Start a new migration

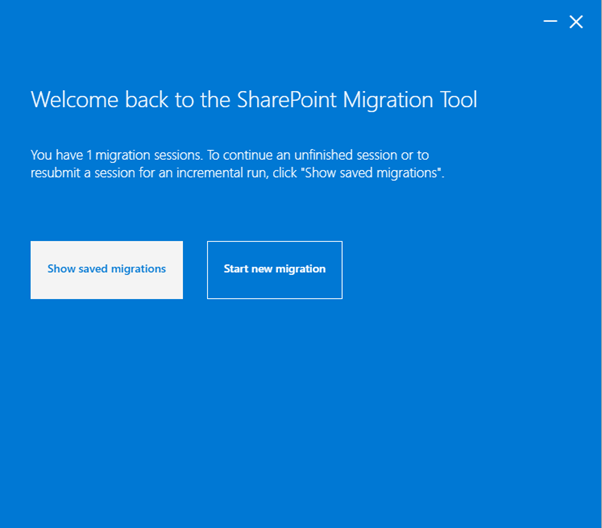click(x=274, y=269)
